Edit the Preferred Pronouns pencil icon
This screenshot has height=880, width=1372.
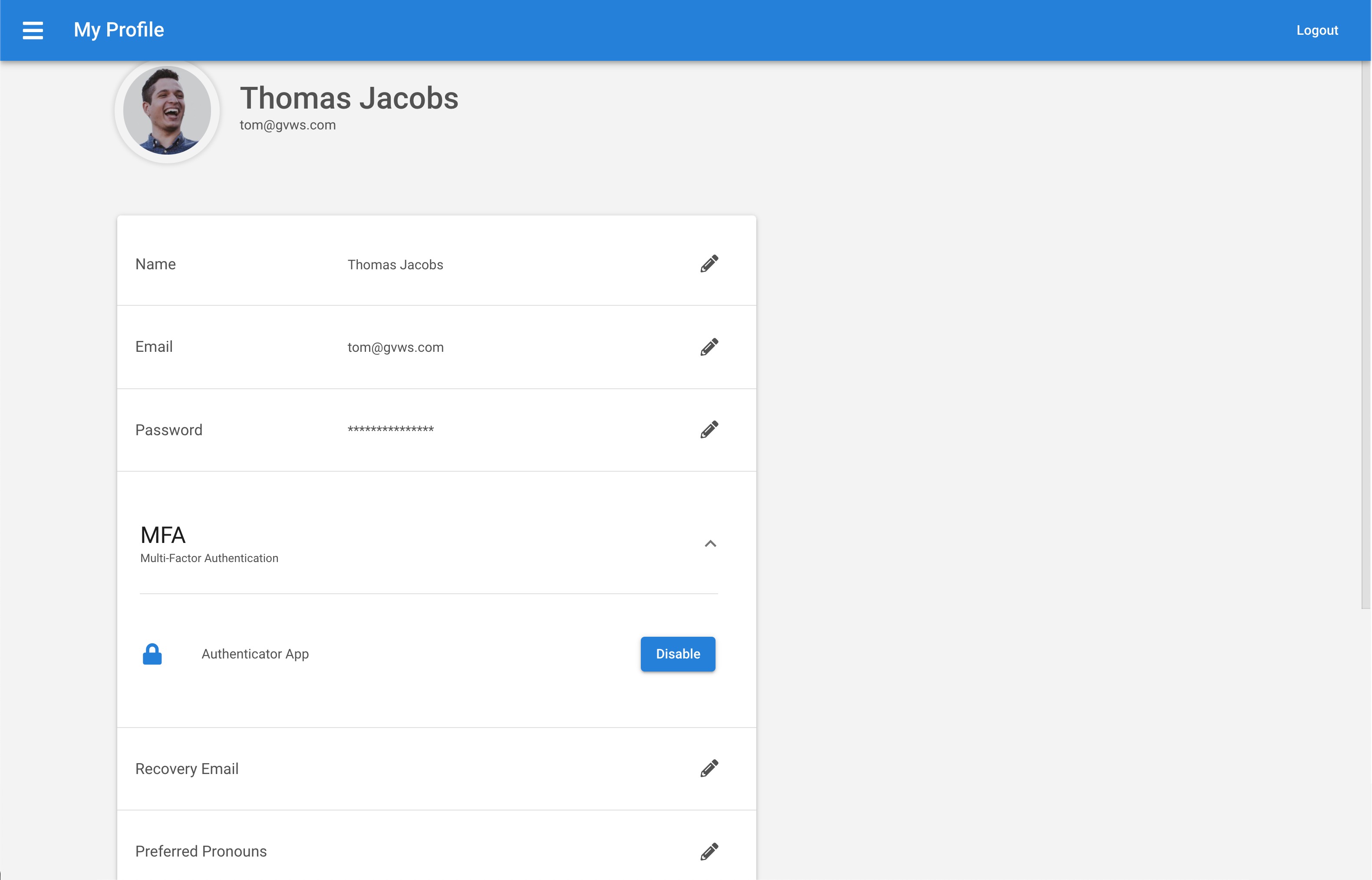tap(709, 851)
